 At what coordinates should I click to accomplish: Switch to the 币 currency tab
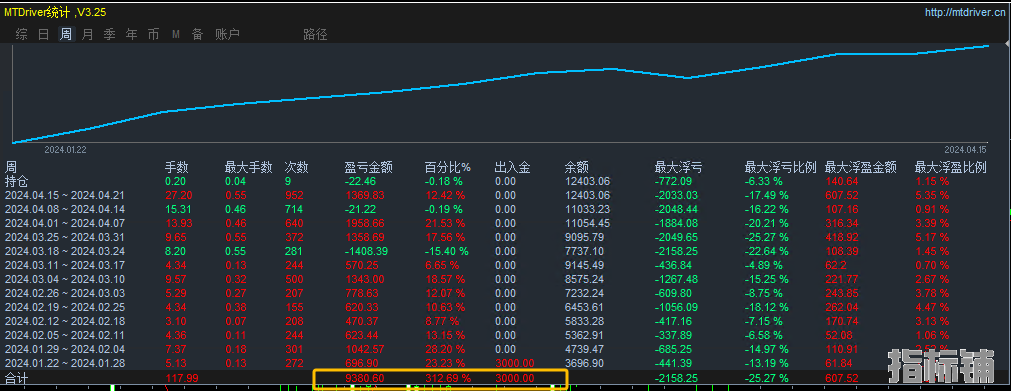click(153, 35)
